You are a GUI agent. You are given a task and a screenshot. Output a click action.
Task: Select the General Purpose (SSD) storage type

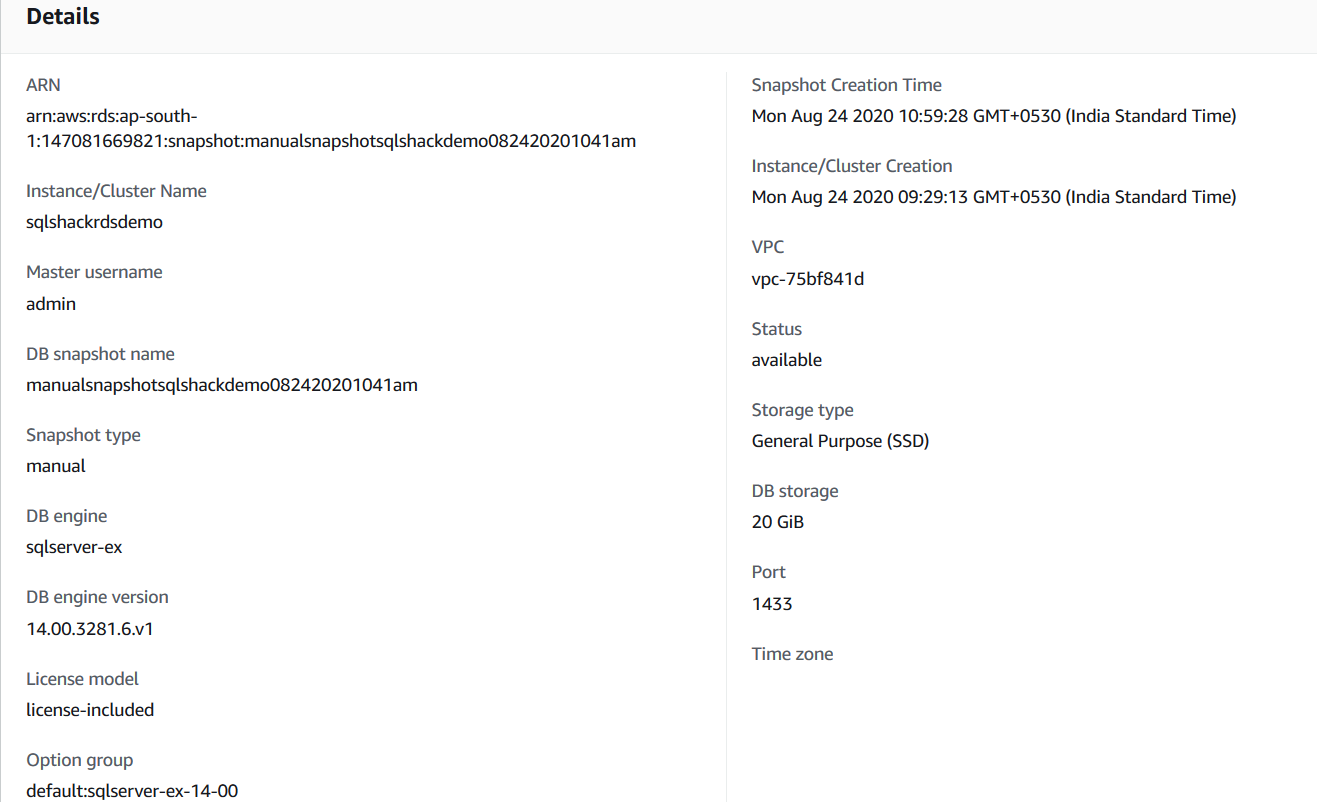[840, 441]
